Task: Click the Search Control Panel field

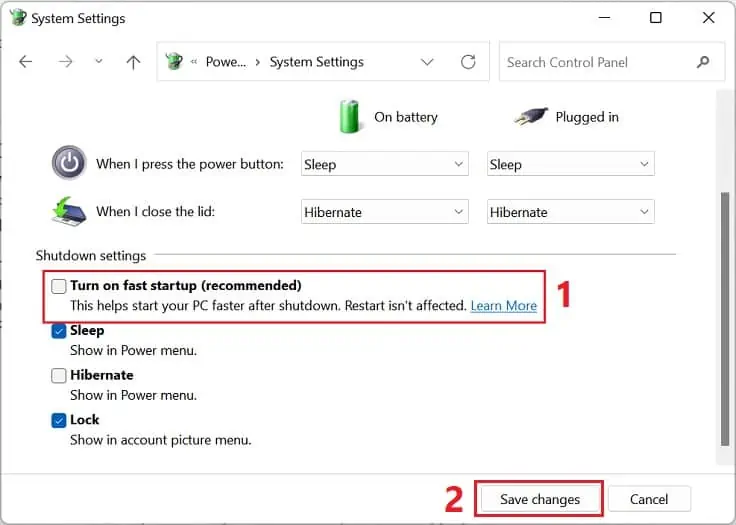Action: pyautogui.click(x=595, y=62)
